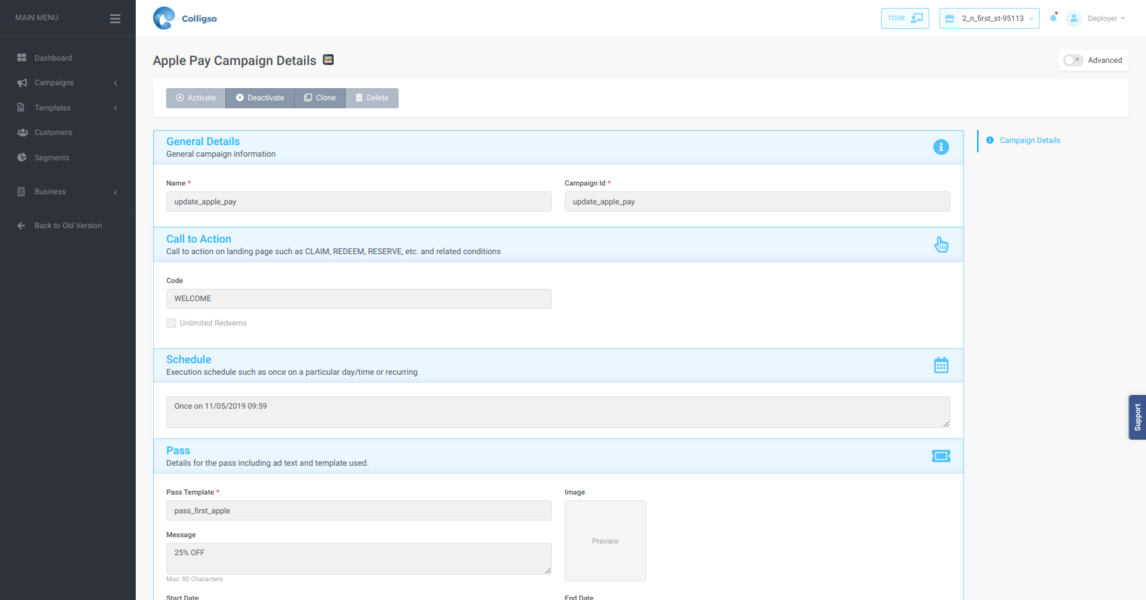Image resolution: width=1146 pixels, height=600 pixels.
Task: Start the Tour button
Action: (905, 18)
